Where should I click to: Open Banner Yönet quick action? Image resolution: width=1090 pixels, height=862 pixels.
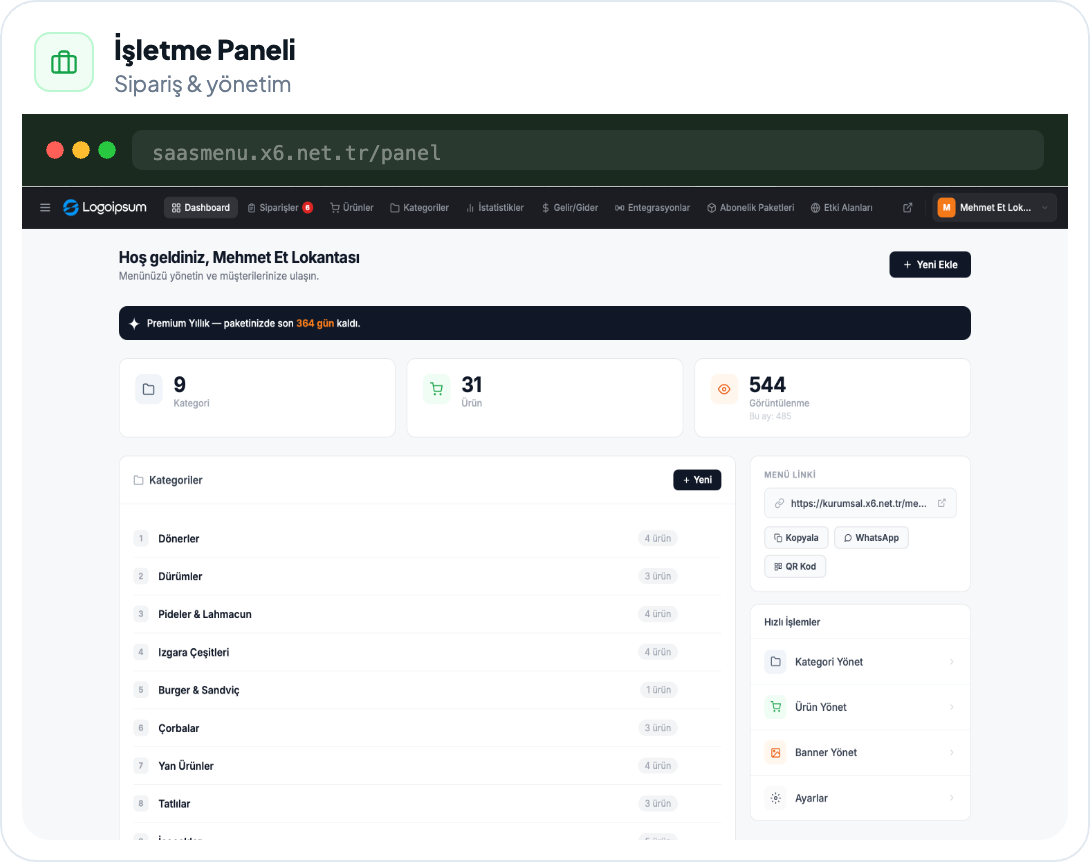(x=860, y=752)
